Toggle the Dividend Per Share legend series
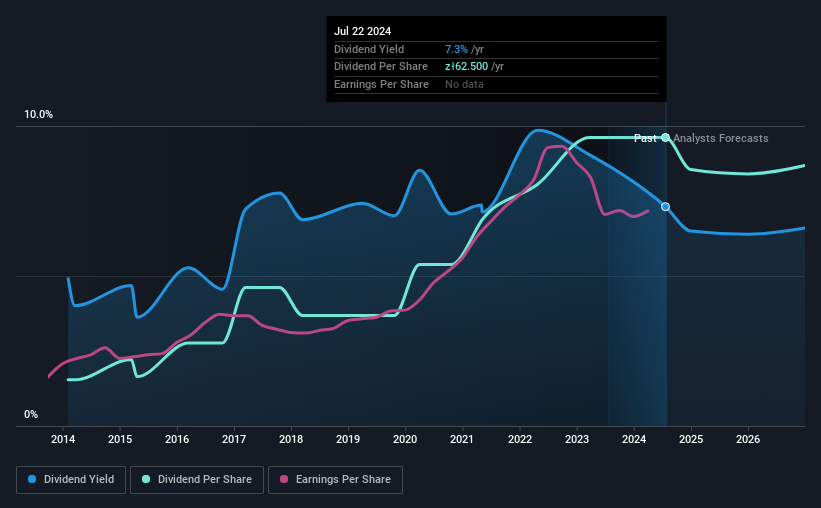This screenshot has height=508, width=821. click(x=197, y=480)
